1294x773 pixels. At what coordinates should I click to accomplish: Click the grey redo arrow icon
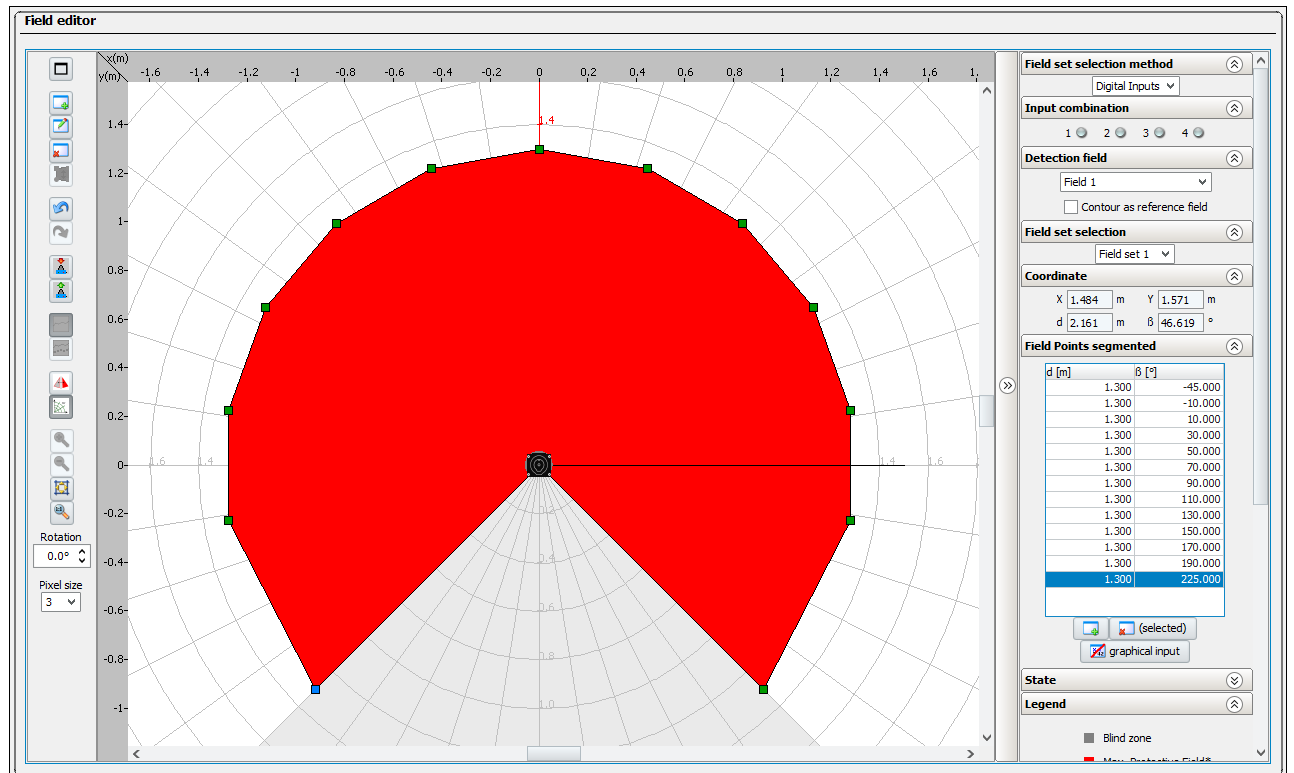[x=61, y=233]
